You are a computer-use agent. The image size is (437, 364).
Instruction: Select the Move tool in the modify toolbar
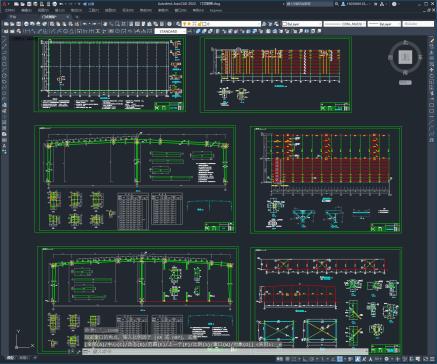coord(432,70)
